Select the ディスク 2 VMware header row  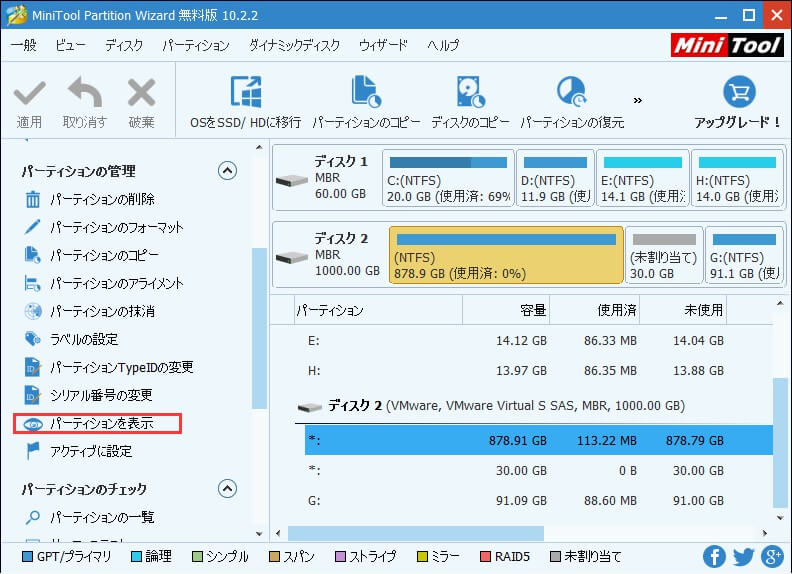pyautogui.click(x=534, y=406)
